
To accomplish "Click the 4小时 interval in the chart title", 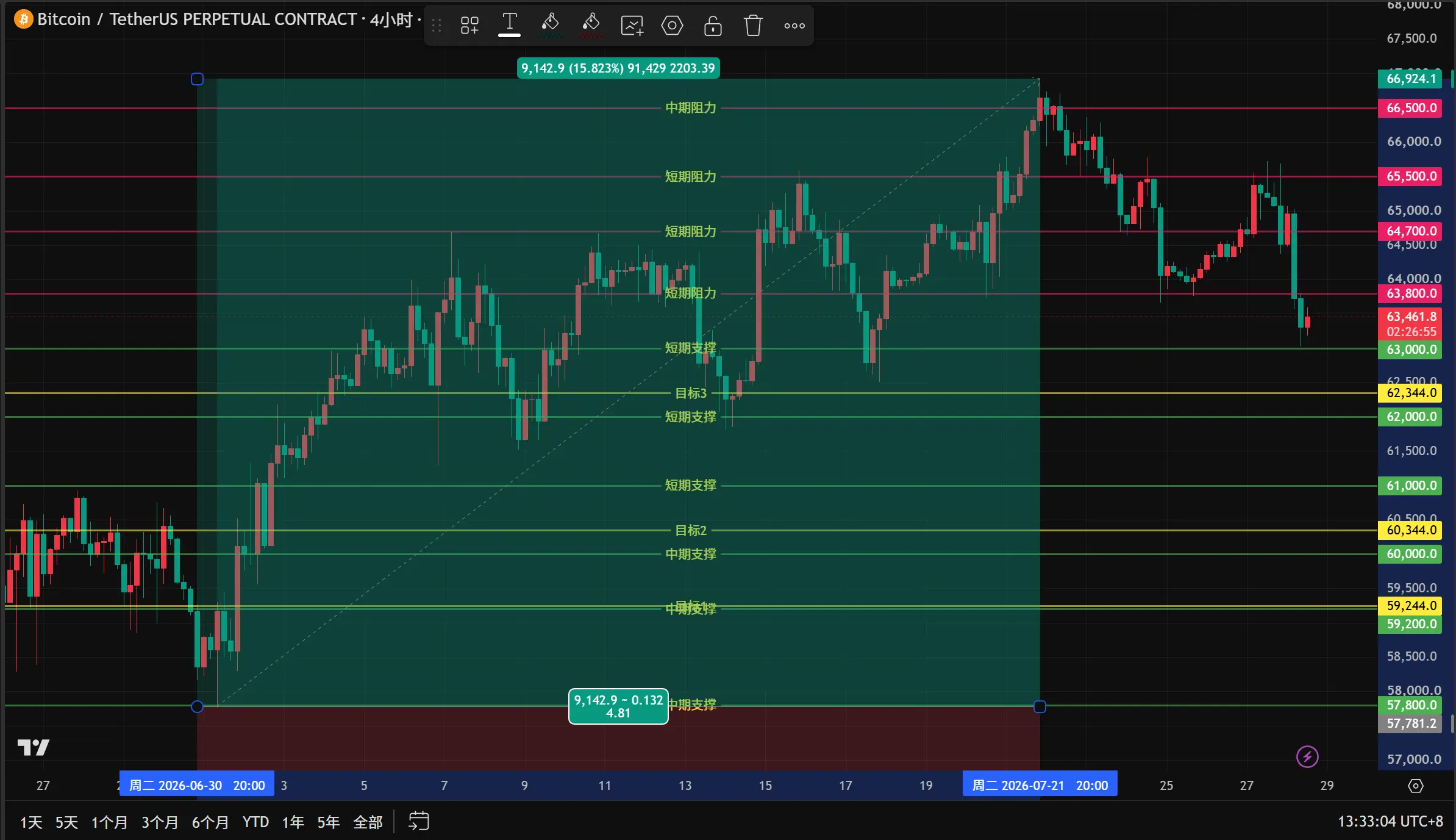I will tap(391, 20).
